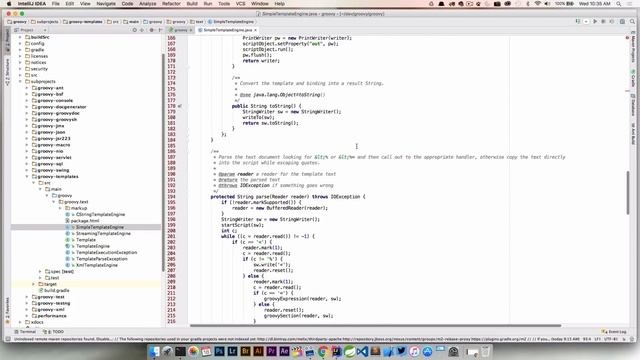Click the editor horizontal scrollbar
640x360 pixels.
tap(376, 326)
